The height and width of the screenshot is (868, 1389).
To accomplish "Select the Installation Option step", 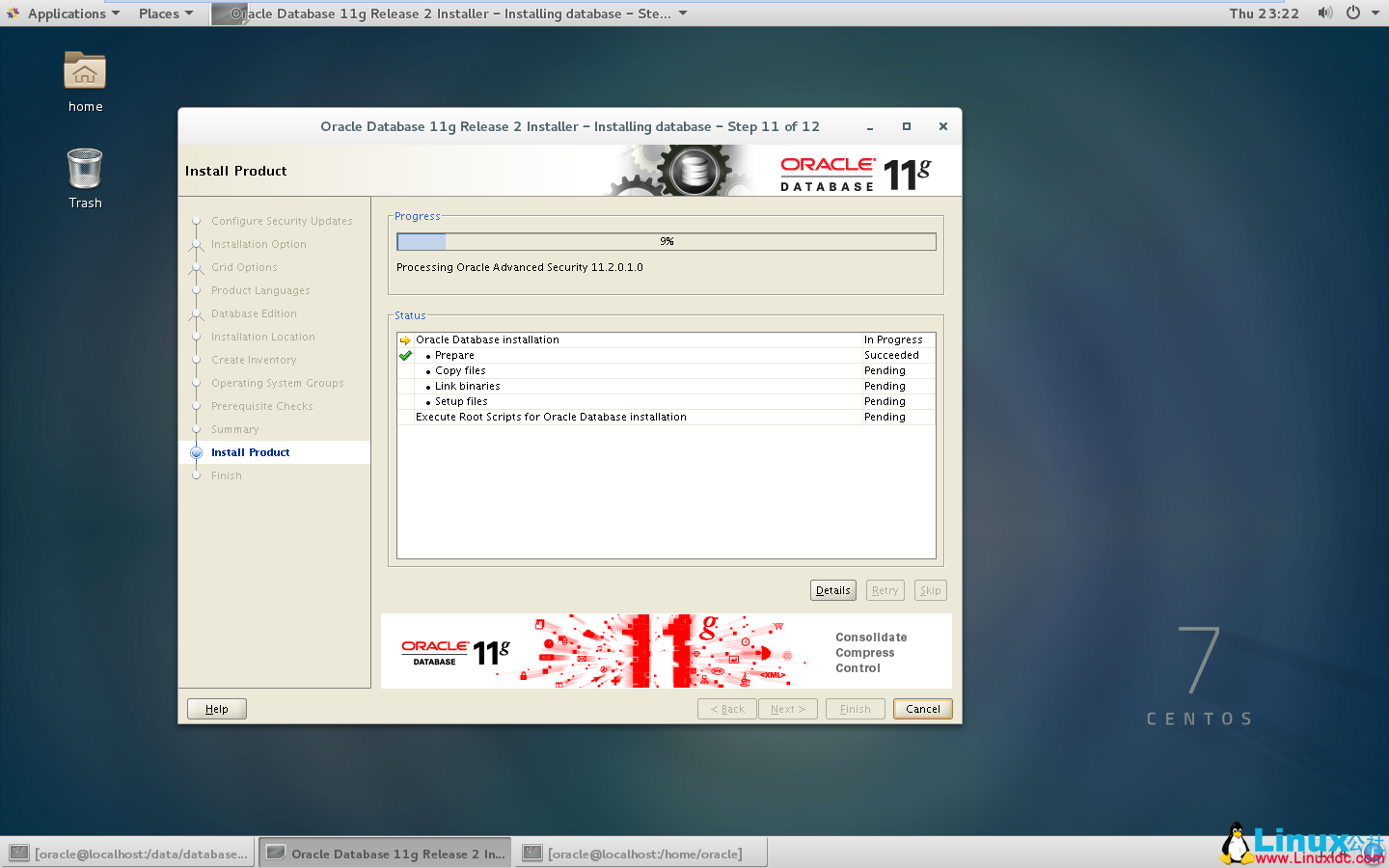I will click(259, 244).
